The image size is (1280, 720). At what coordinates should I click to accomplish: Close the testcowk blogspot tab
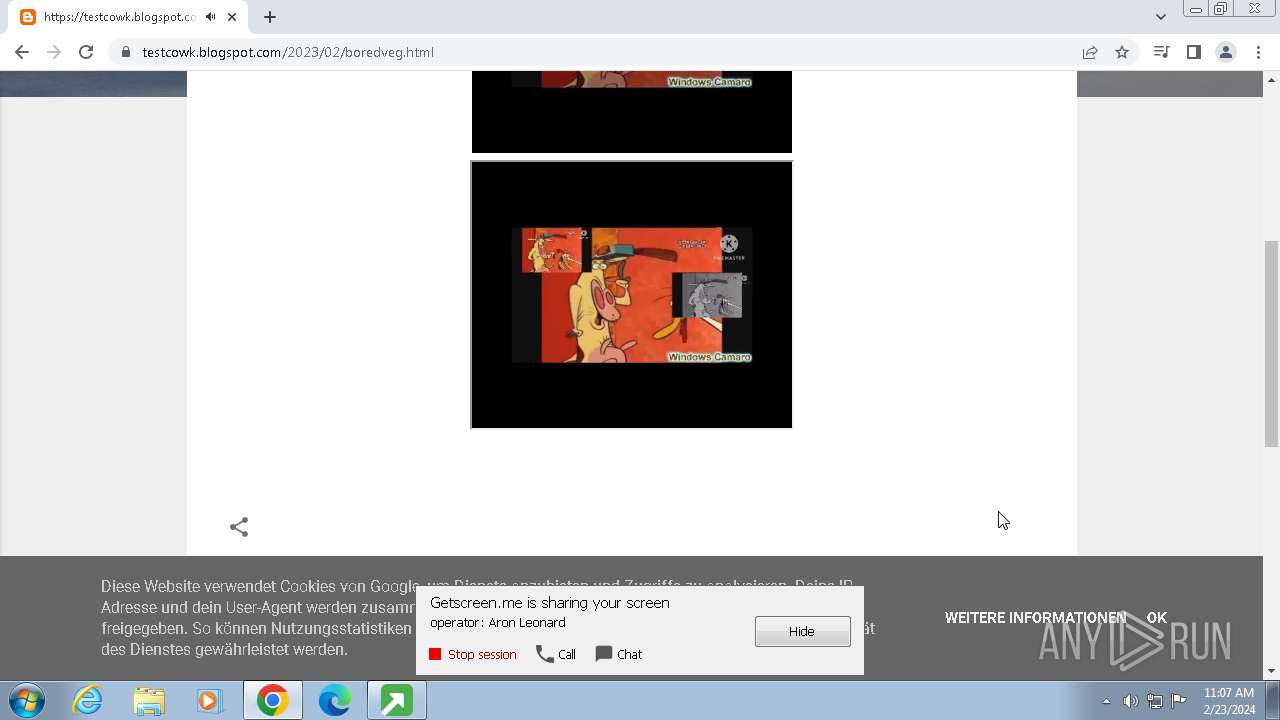pos(231,17)
